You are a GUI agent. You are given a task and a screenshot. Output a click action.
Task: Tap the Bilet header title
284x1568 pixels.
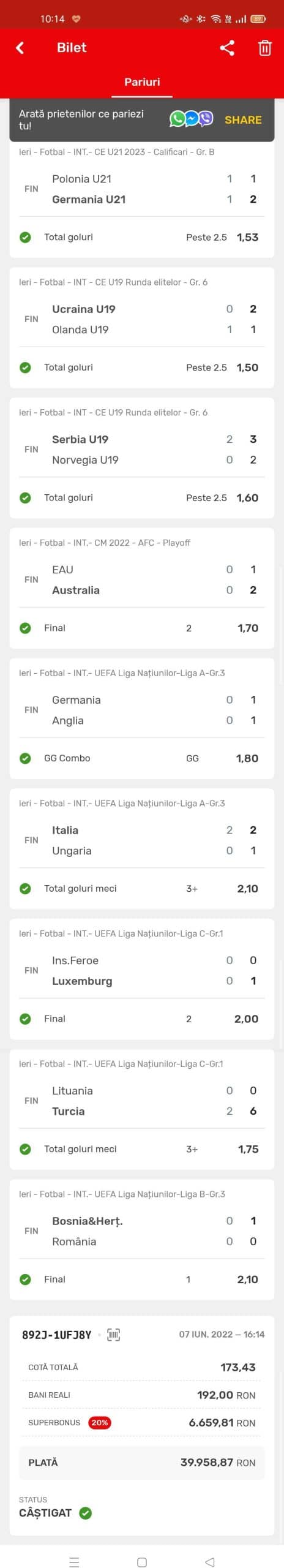[x=72, y=48]
